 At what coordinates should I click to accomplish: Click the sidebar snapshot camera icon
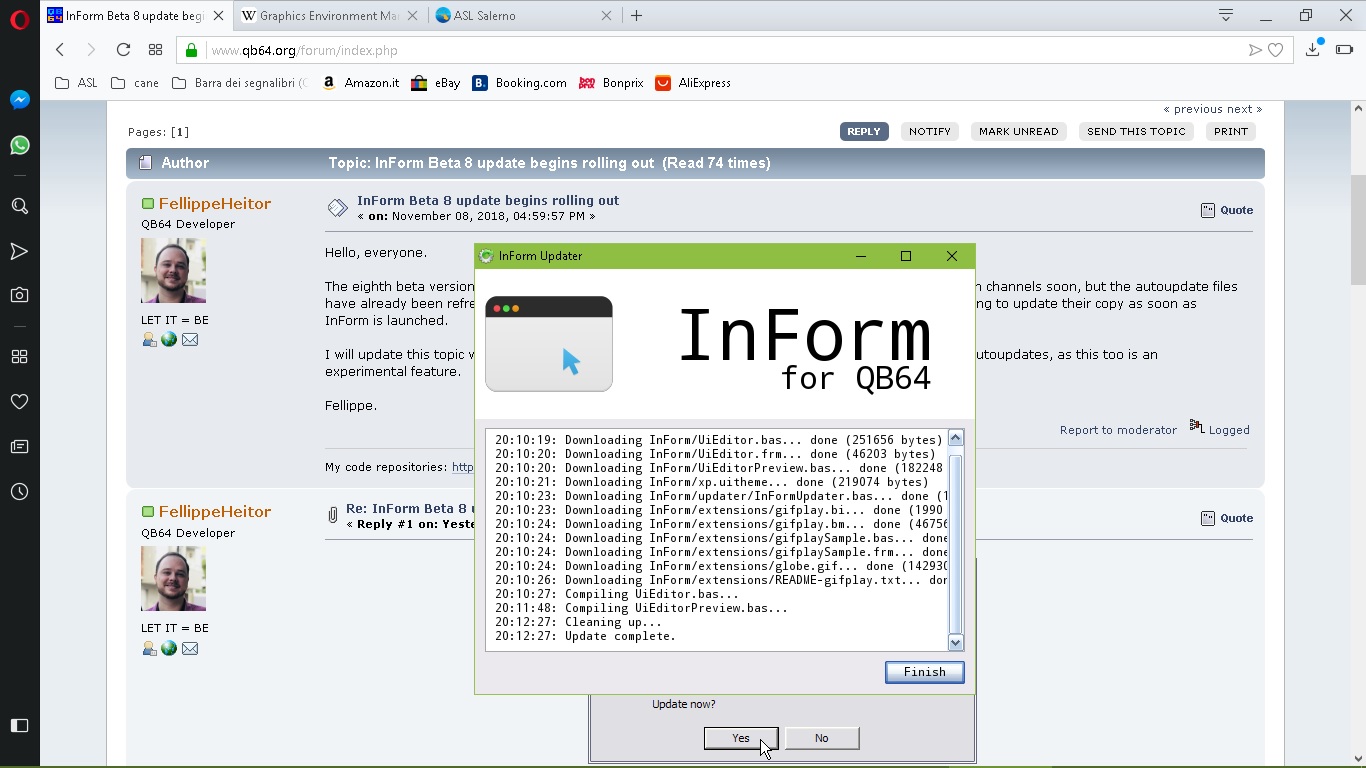(x=19, y=295)
